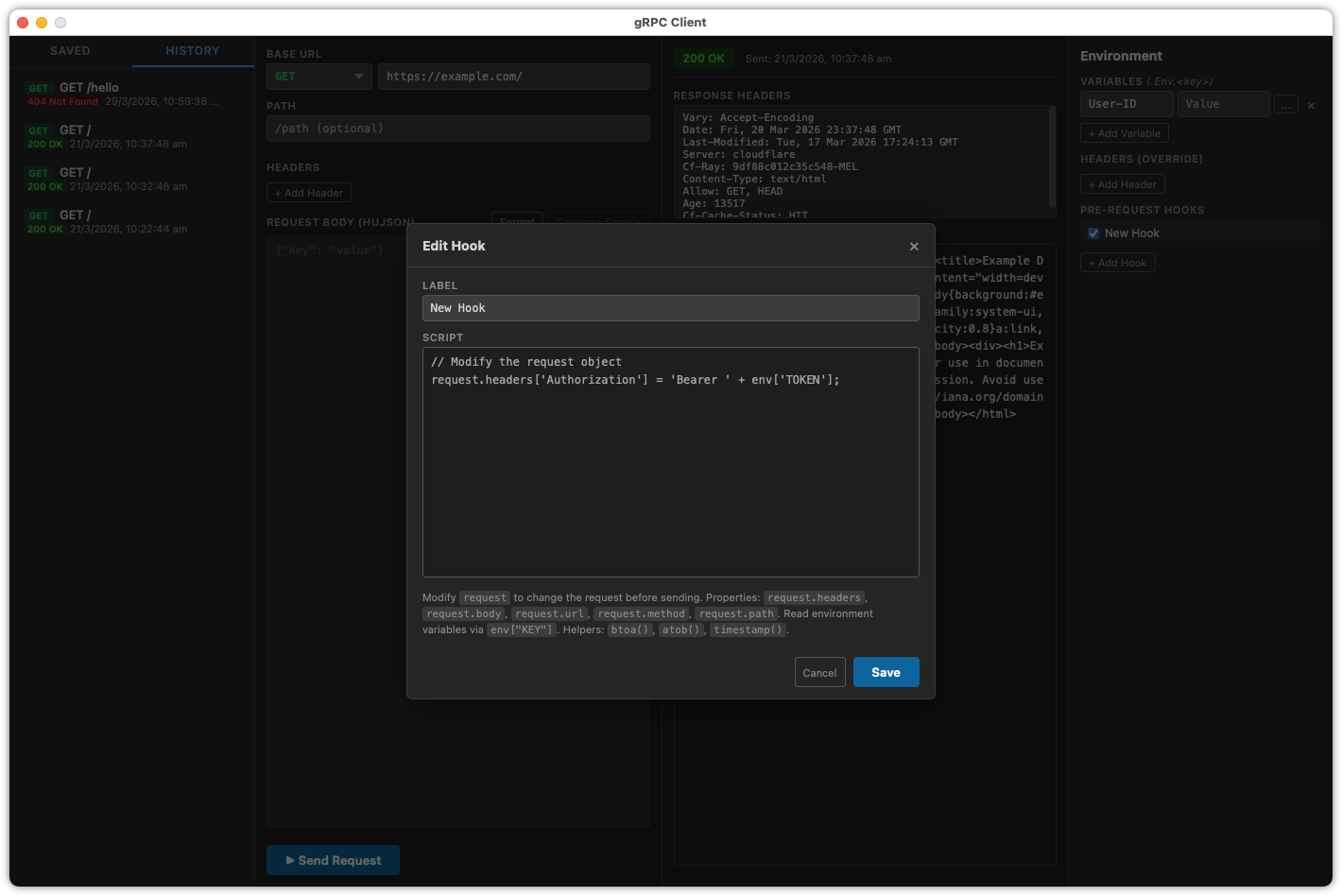
Task: Click the Content-Type response header line
Action: [754, 179]
